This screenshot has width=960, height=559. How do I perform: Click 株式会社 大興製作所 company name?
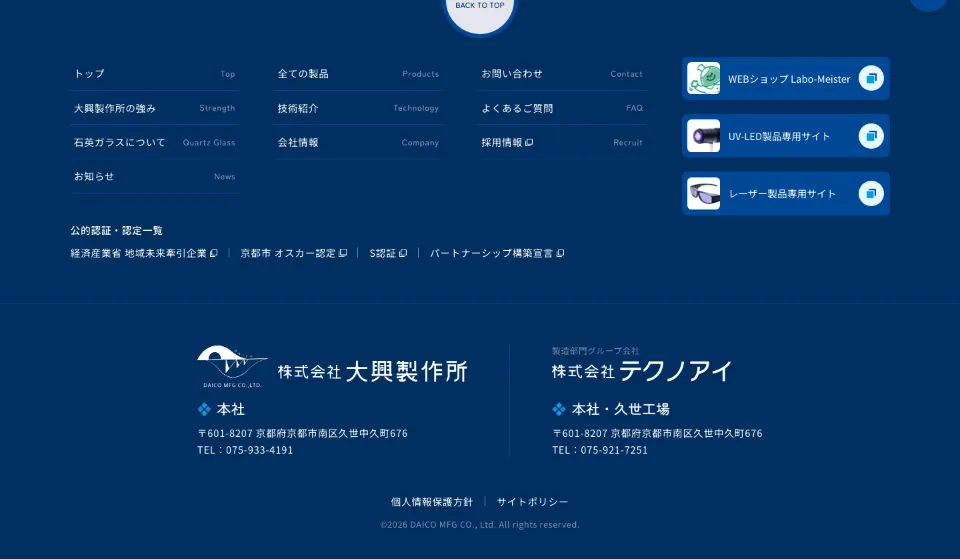coord(372,371)
